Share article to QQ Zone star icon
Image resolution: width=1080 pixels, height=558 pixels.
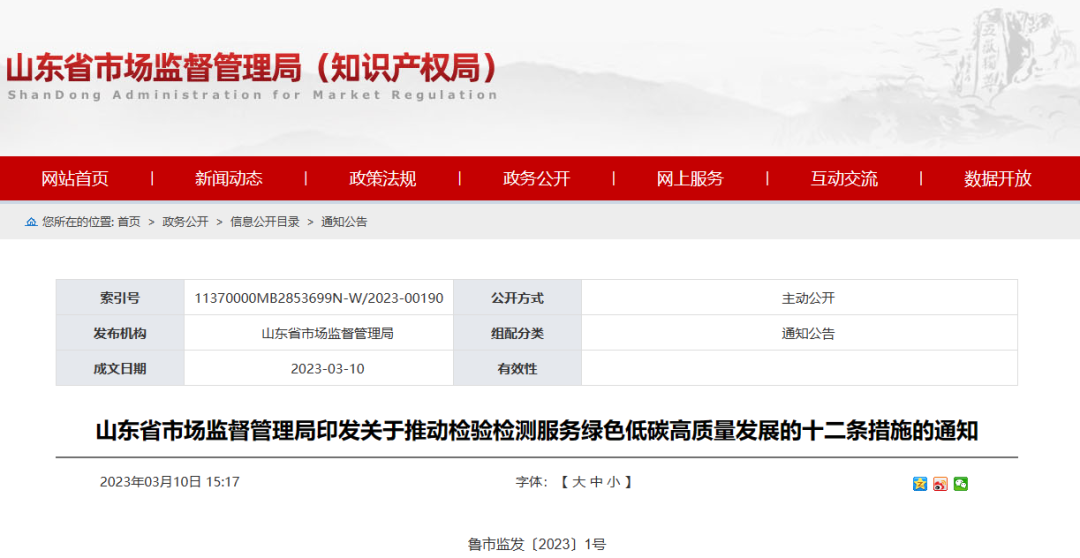click(920, 484)
